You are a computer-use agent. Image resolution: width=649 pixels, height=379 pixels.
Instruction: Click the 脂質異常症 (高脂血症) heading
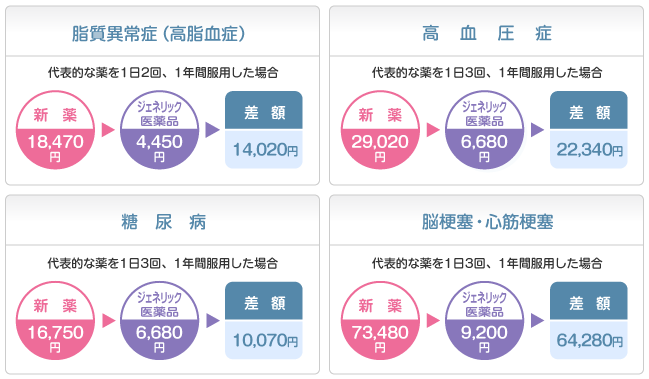click(159, 34)
